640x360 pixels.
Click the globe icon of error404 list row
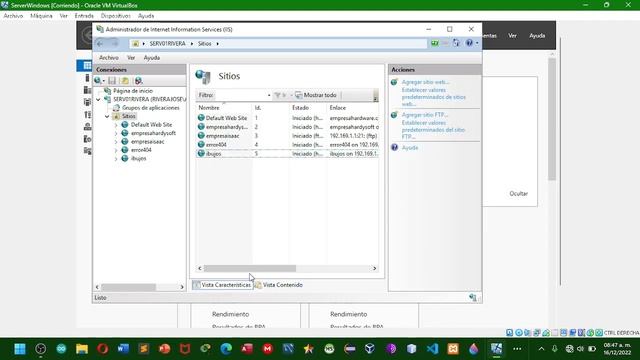coord(201,144)
